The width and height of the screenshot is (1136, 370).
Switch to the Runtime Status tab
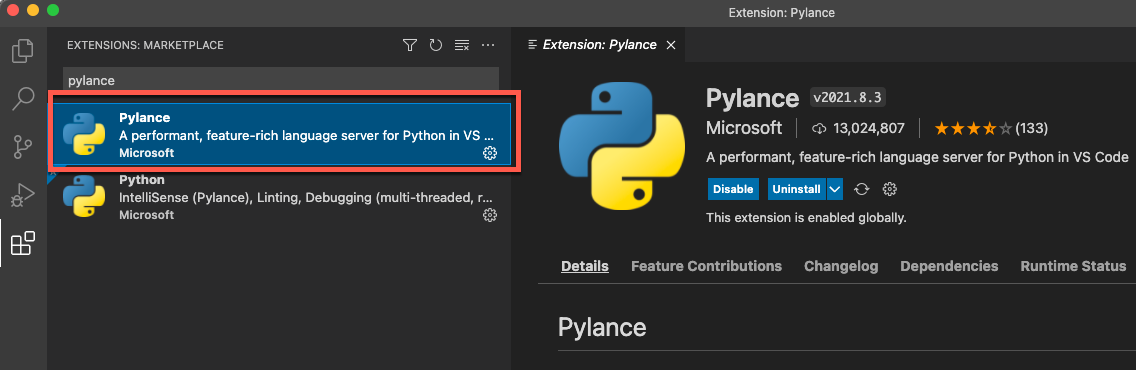click(1073, 266)
